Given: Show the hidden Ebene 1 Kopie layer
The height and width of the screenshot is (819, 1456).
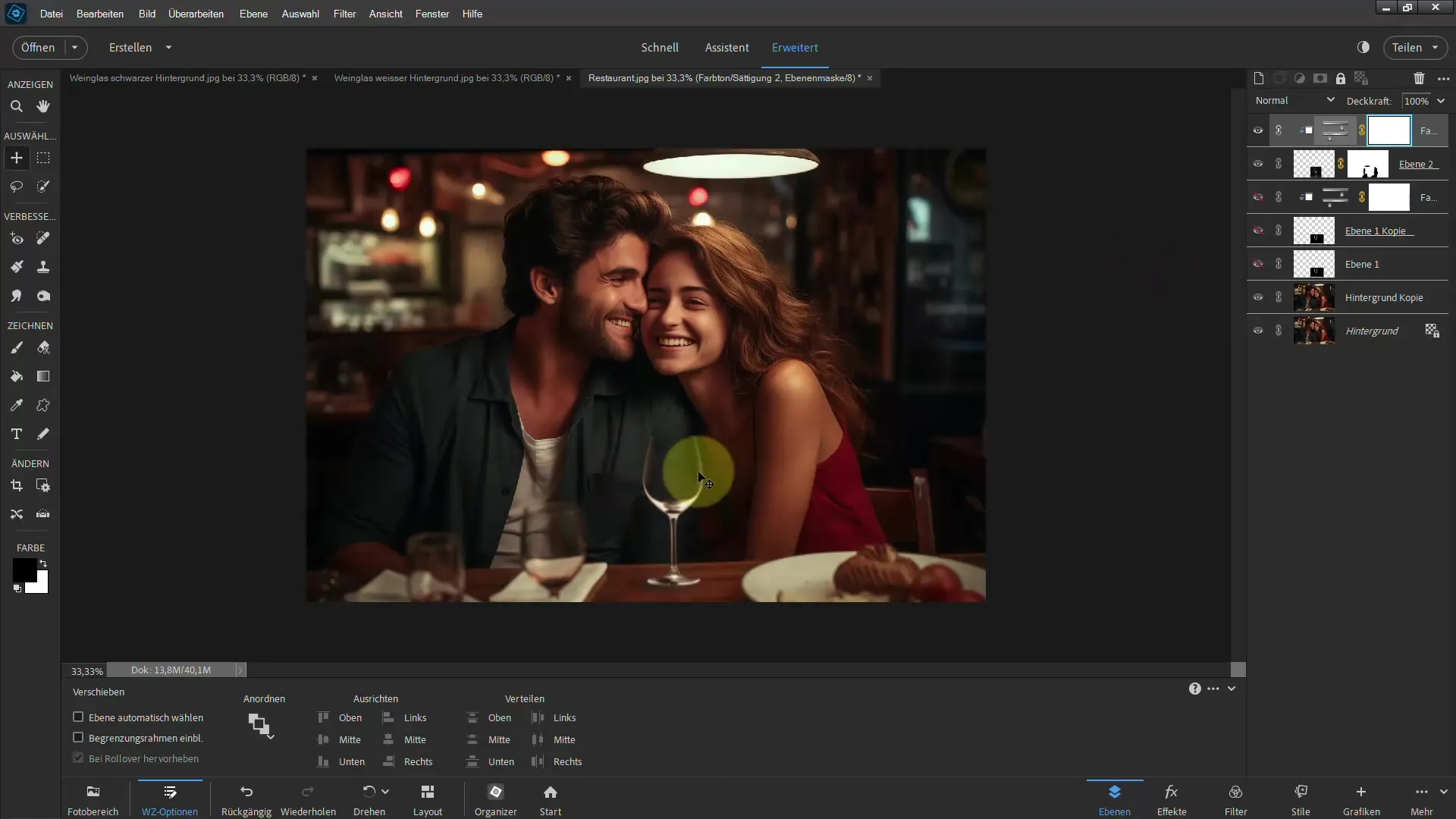Looking at the screenshot, I should pos(1258,231).
